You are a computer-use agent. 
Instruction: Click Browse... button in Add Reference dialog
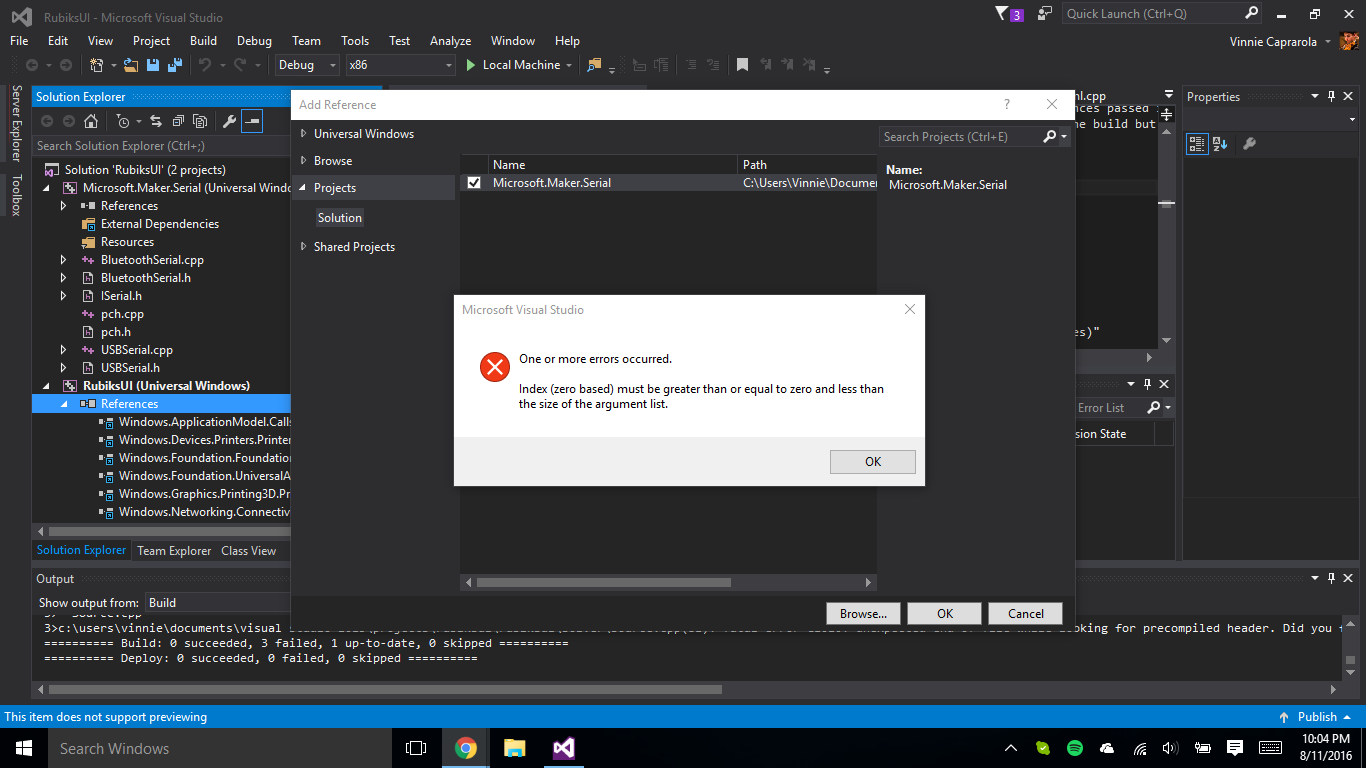coord(863,614)
